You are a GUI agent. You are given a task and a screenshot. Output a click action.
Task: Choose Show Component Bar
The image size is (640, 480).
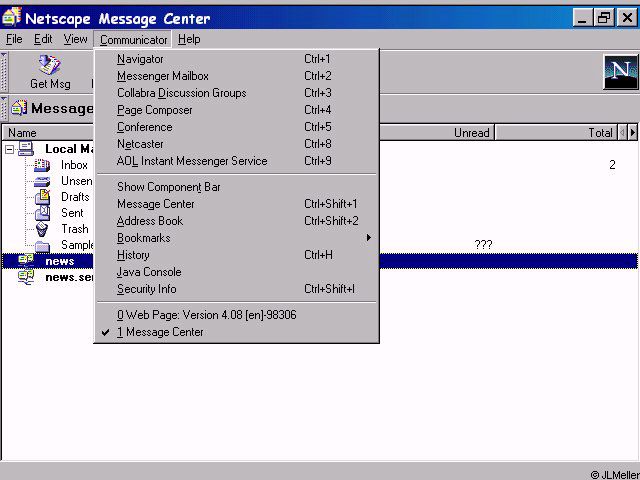236,187
